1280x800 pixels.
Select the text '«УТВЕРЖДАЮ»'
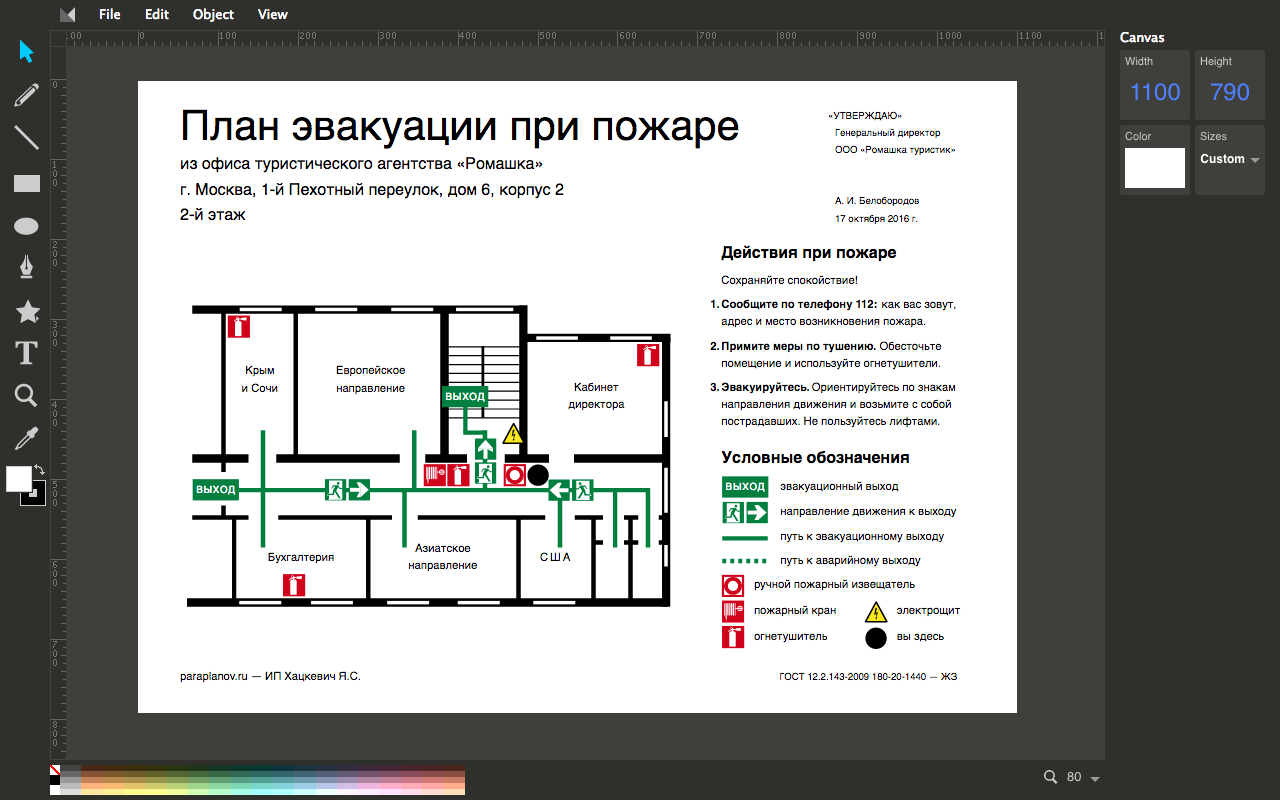pyautogui.click(x=865, y=116)
